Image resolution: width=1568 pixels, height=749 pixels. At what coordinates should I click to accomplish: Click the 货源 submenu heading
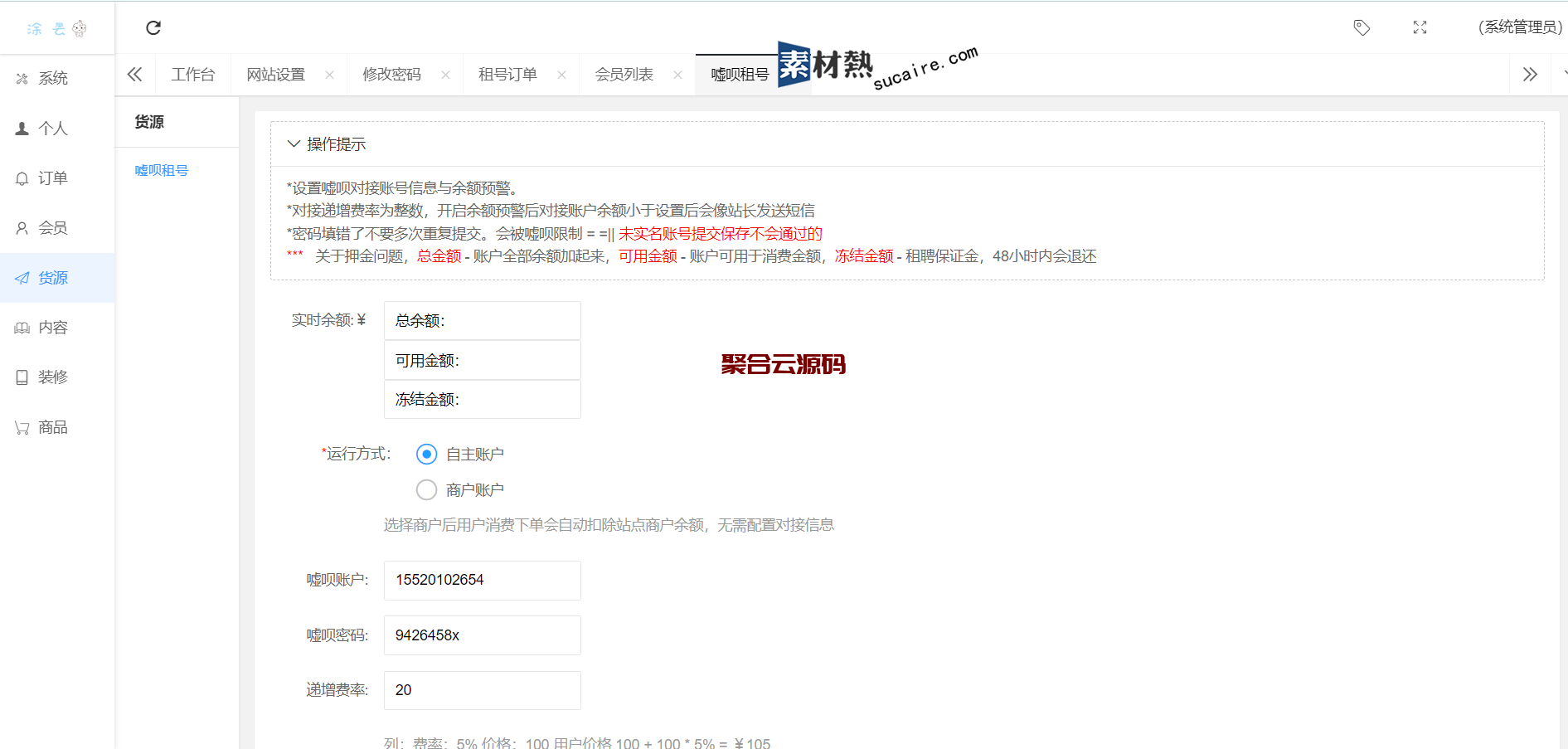click(x=149, y=122)
